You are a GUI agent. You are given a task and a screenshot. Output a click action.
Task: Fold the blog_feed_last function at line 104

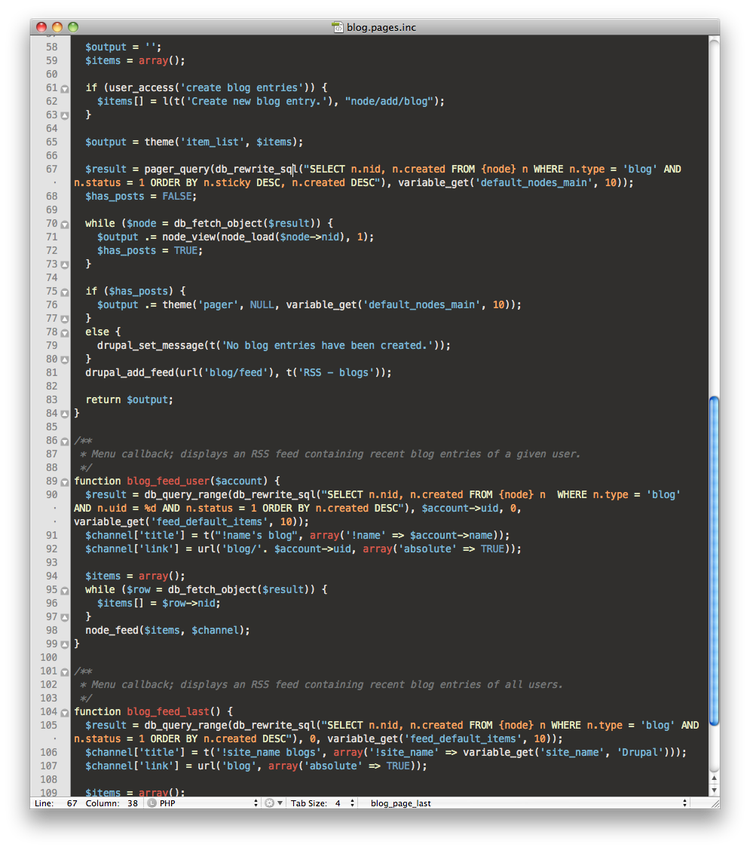[x=64, y=713]
